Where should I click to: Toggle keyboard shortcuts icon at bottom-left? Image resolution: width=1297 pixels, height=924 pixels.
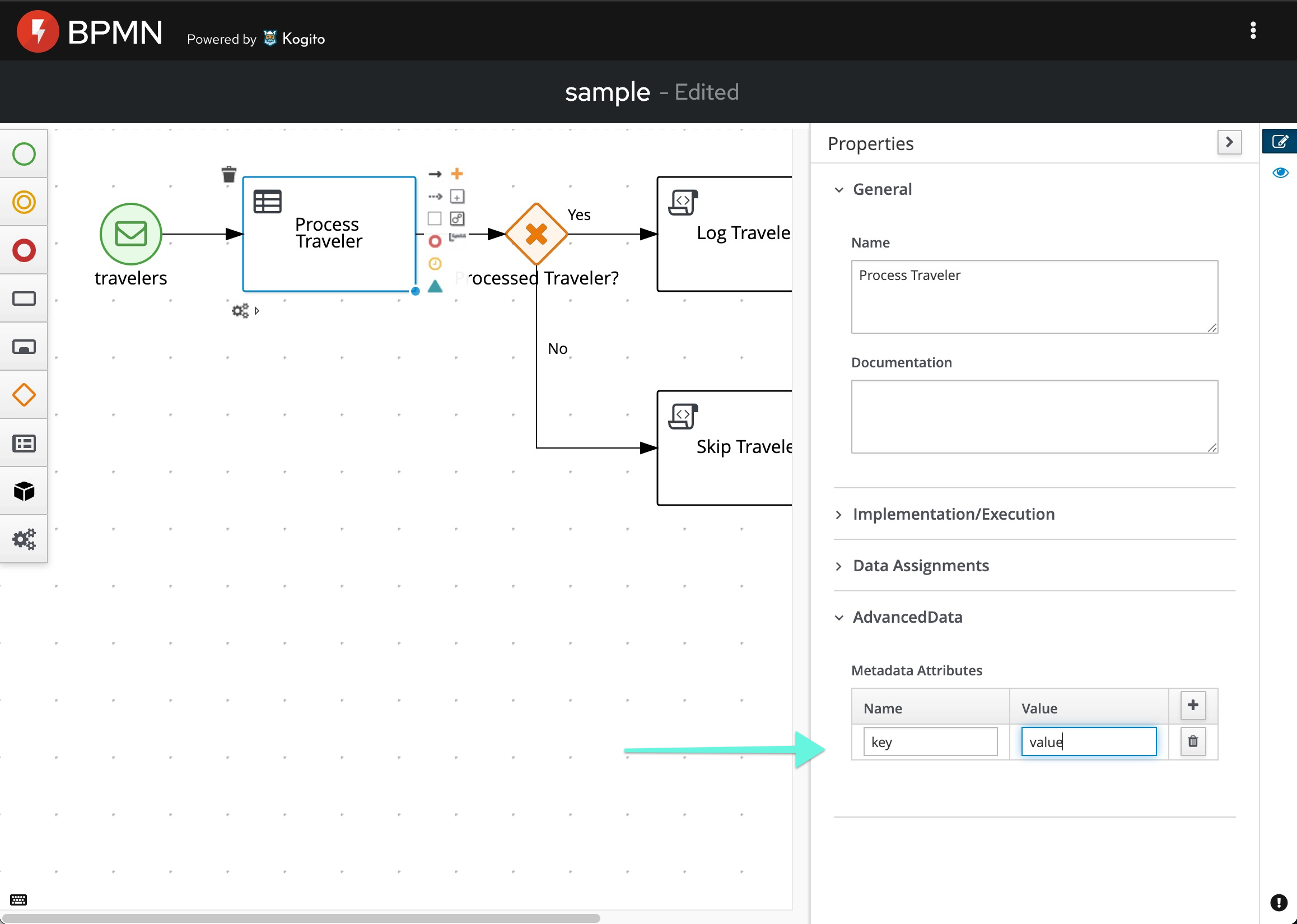[x=18, y=899]
